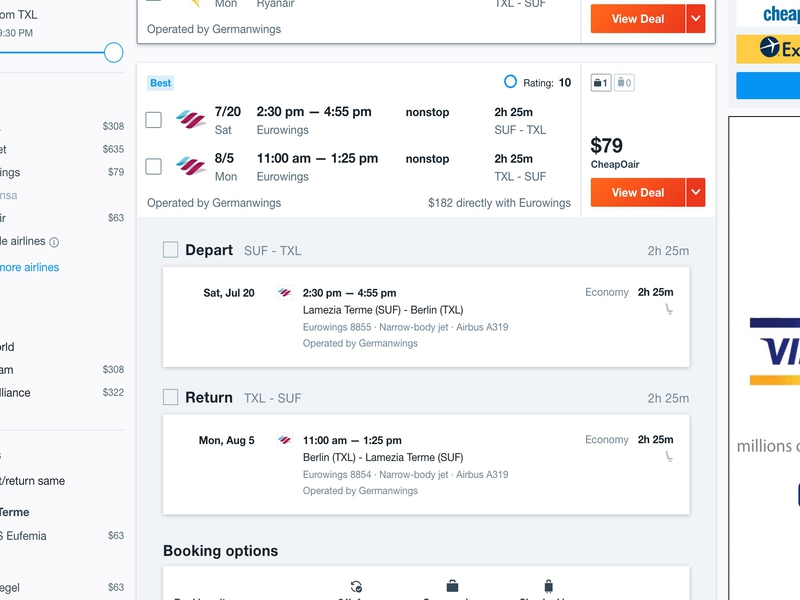
Task: Open dropdown arrow beside the $79 View Deal button
Action: point(696,192)
